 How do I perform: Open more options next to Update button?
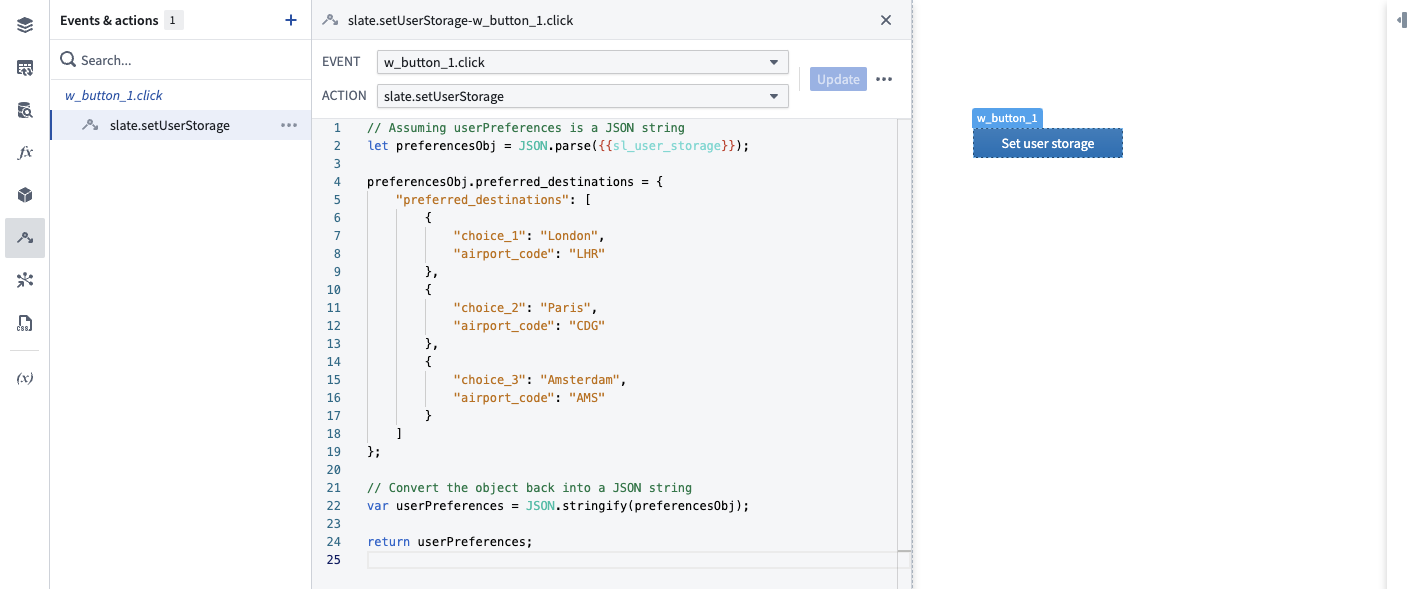coord(884,80)
